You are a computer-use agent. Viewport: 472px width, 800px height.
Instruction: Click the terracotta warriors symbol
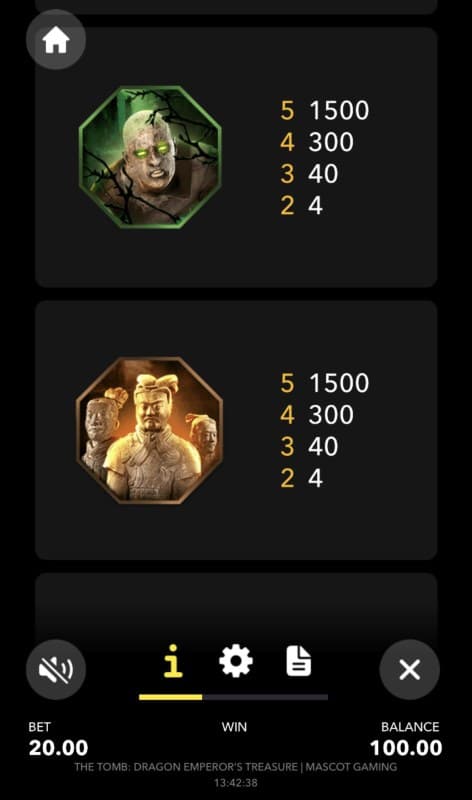tap(150, 430)
